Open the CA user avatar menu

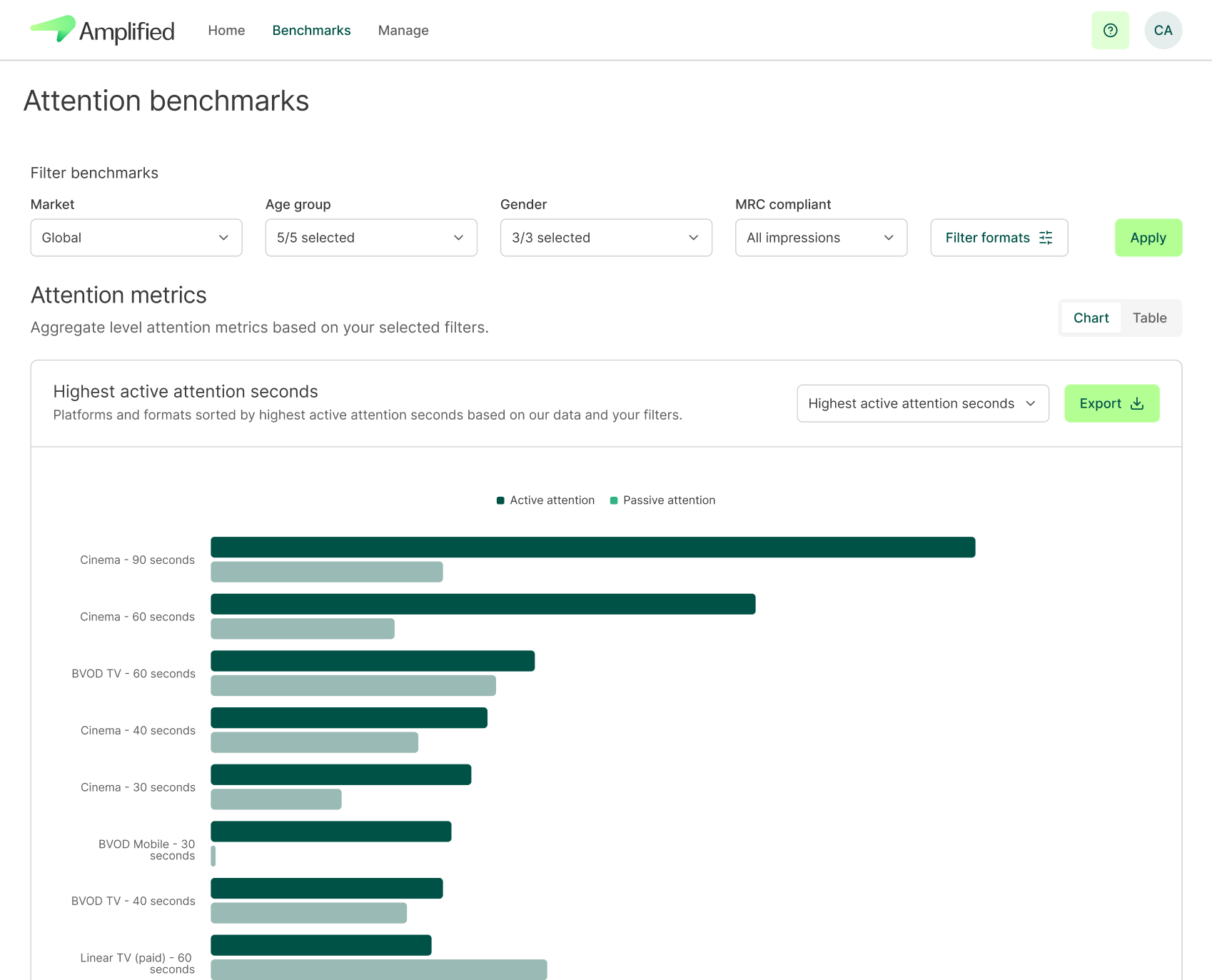coord(1163,30)
